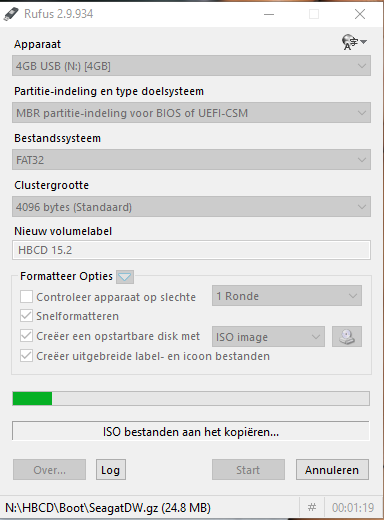384x520 pixels.
Task: Toggle Creëer een opstartbare disk checkbox
Action: [26, 336]
